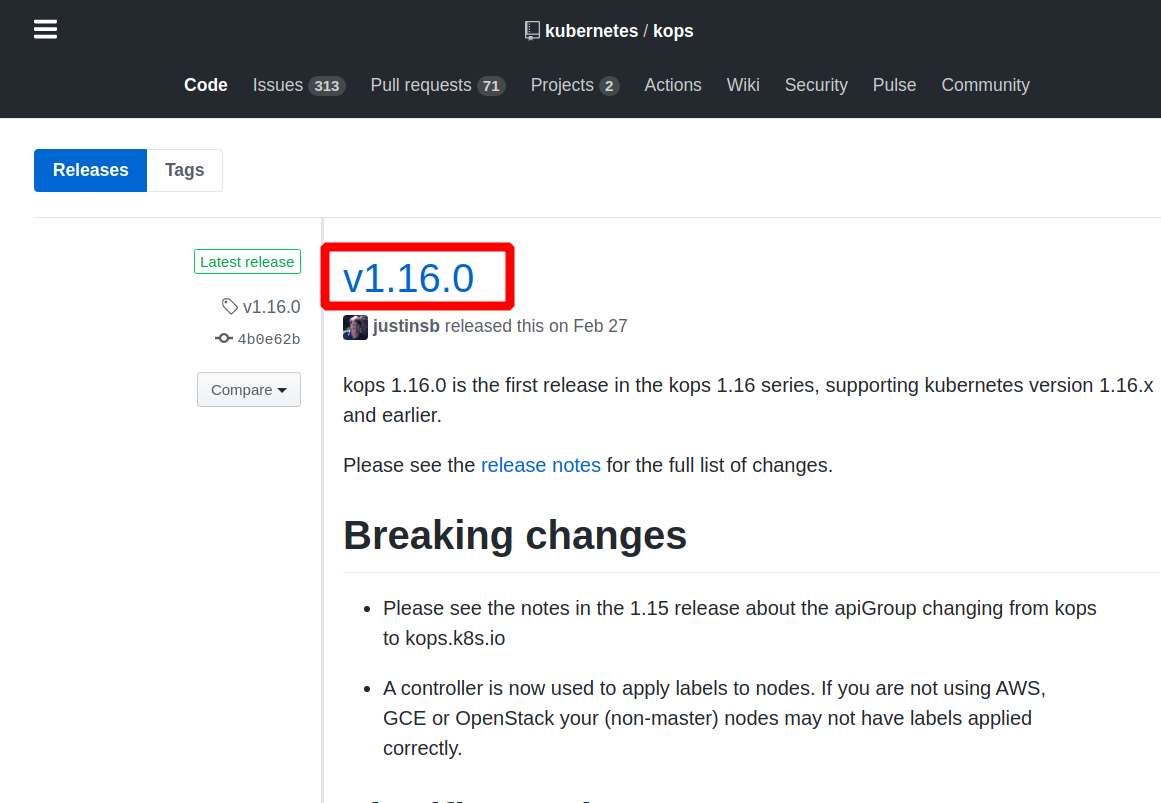This screenshot has height=803, width=1161.
Task: Visit justinsb's profile link
Action: pos(406,326)
